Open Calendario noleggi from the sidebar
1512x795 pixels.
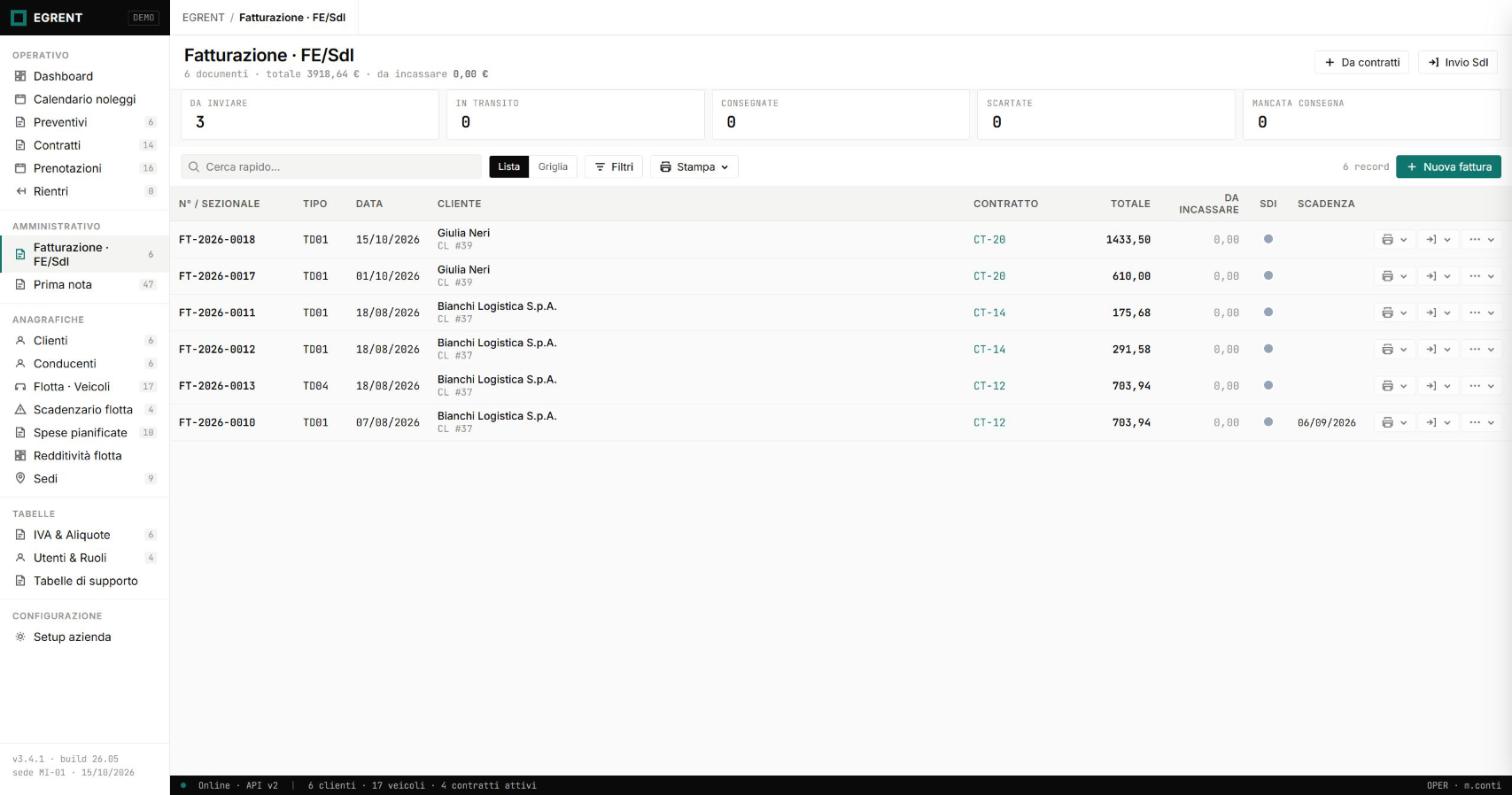pyautogui.click(x=84, y=99)
